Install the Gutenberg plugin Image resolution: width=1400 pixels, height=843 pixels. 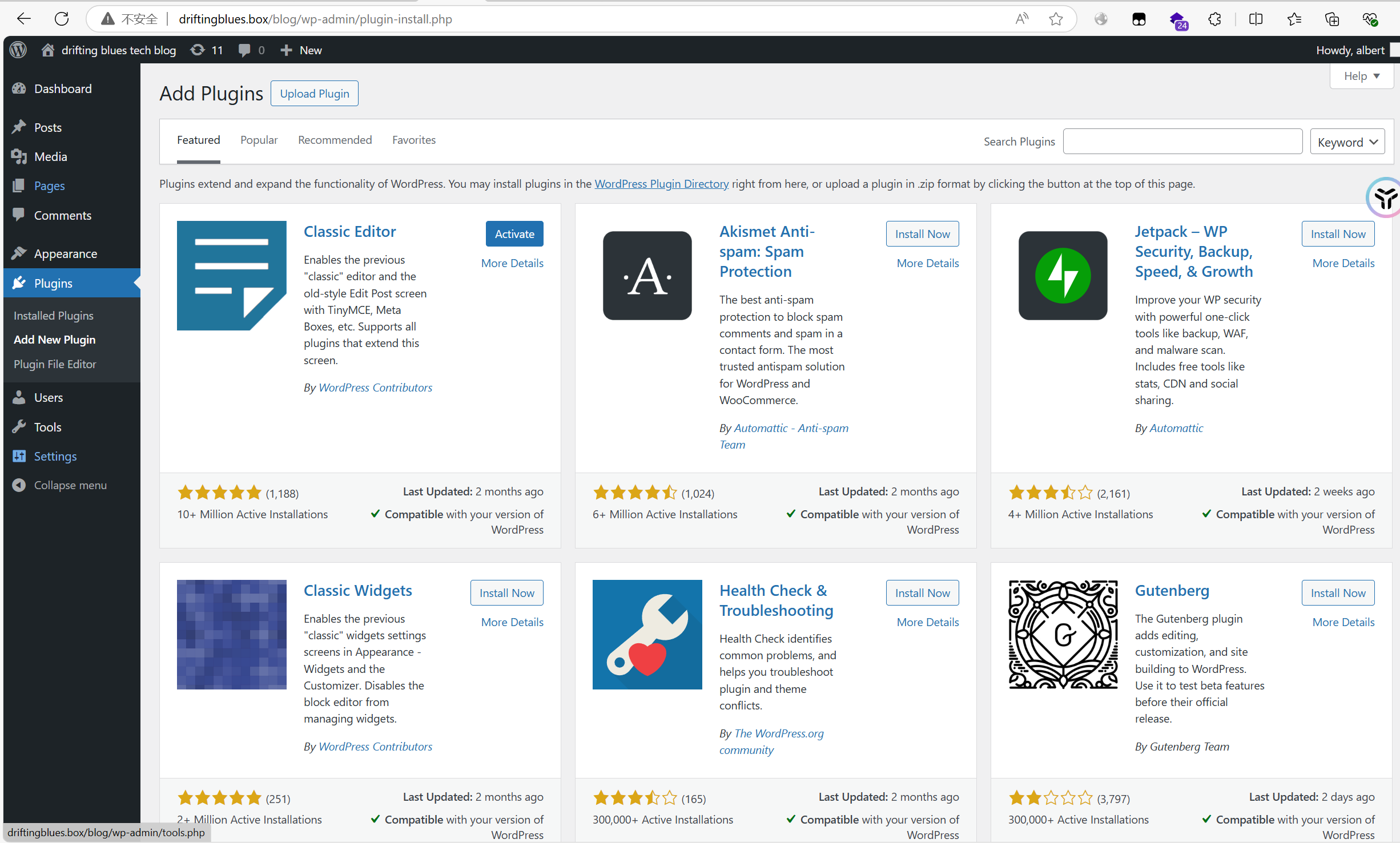1338,593
